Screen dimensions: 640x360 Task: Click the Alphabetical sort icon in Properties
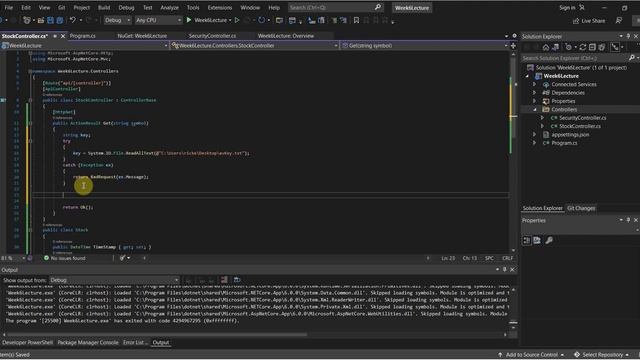[537, 240]
